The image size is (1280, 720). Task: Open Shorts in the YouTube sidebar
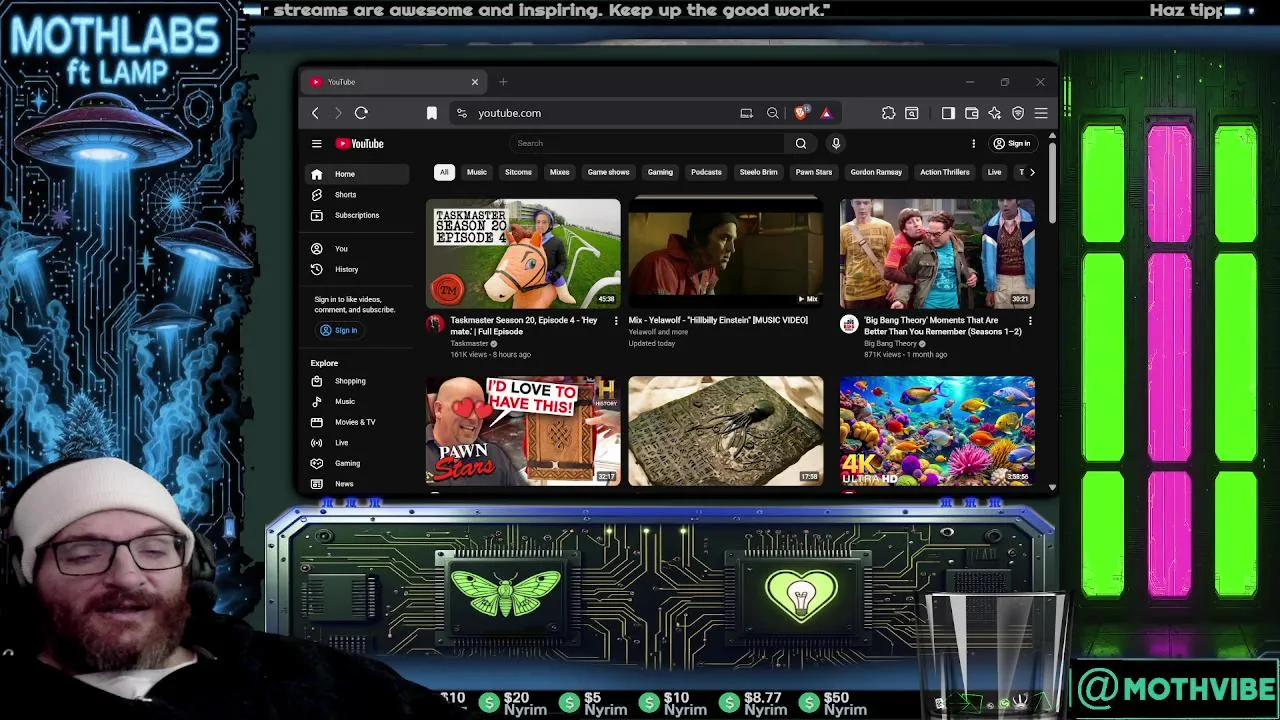point(357,195)
